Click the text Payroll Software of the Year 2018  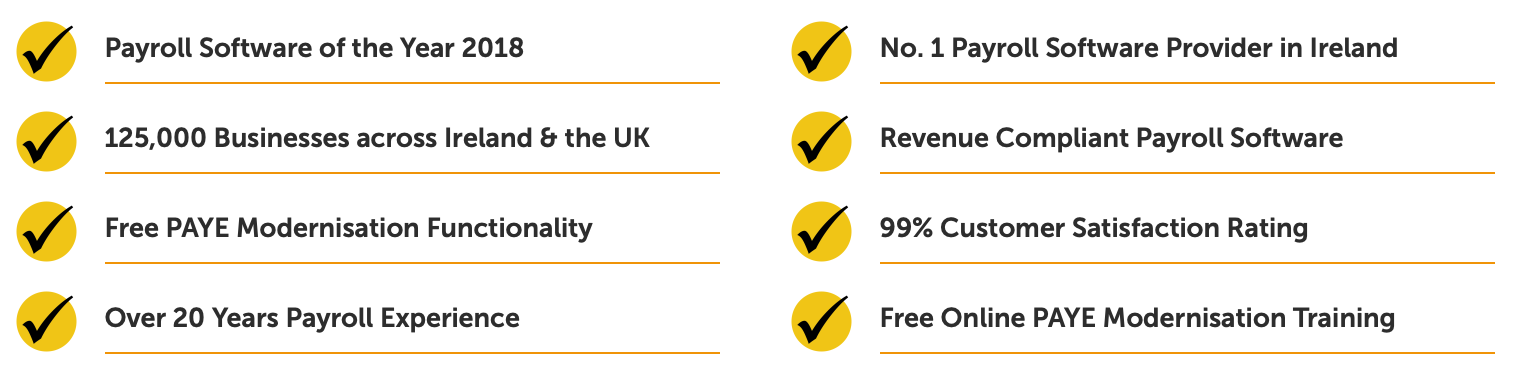pyautogui.click(x=314, y=47)
